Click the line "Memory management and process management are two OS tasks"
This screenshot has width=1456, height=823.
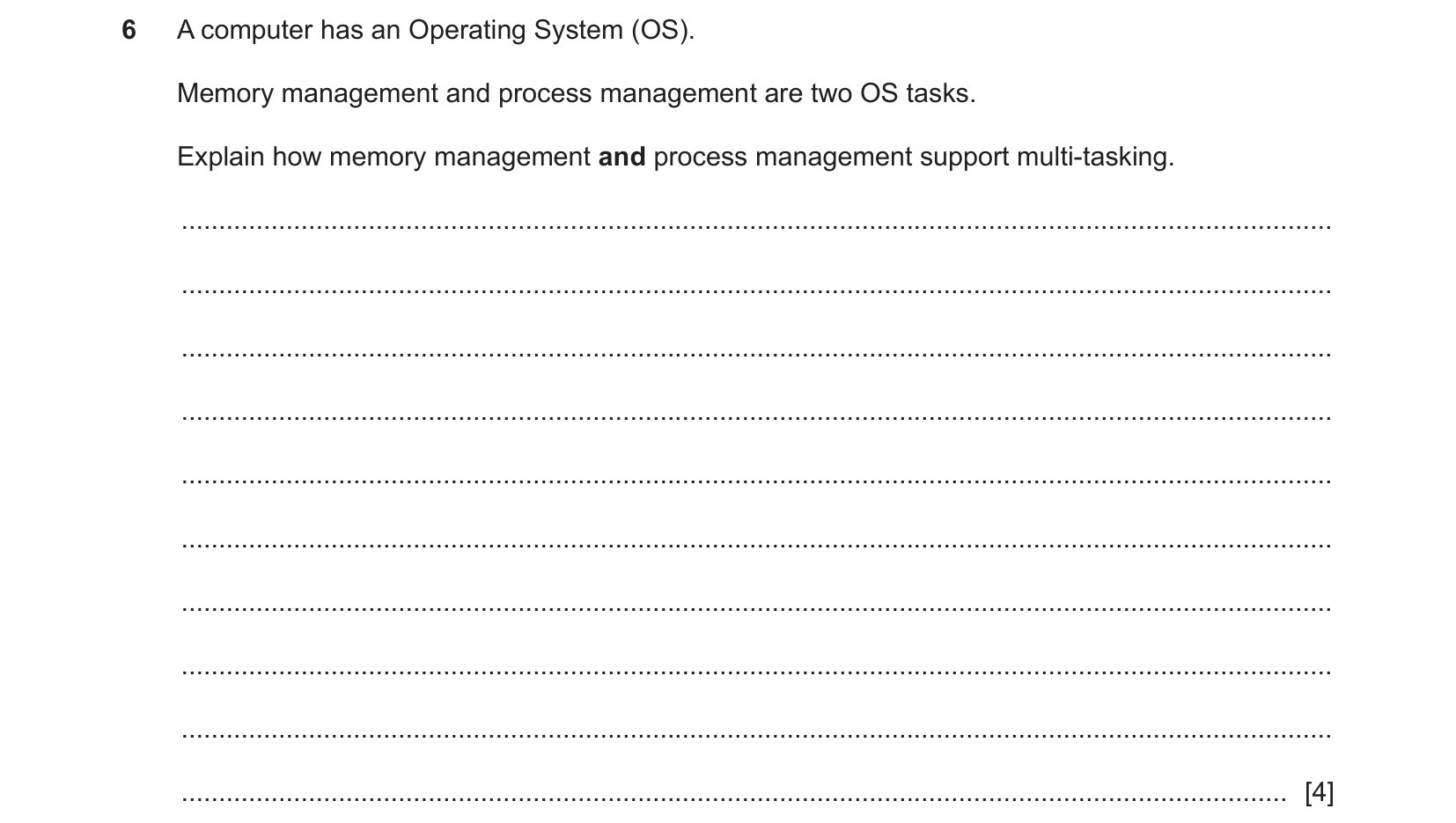tap(576, 93)
